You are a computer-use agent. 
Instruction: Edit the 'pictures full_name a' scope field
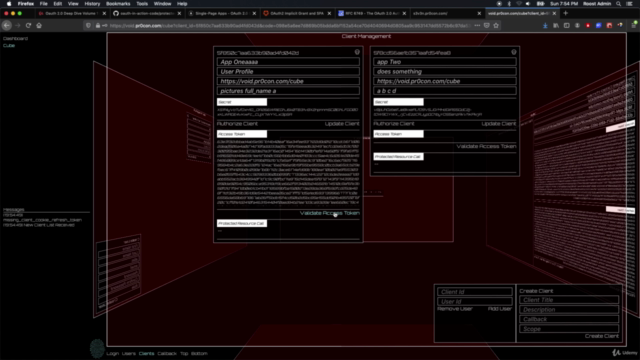point(288,91)
